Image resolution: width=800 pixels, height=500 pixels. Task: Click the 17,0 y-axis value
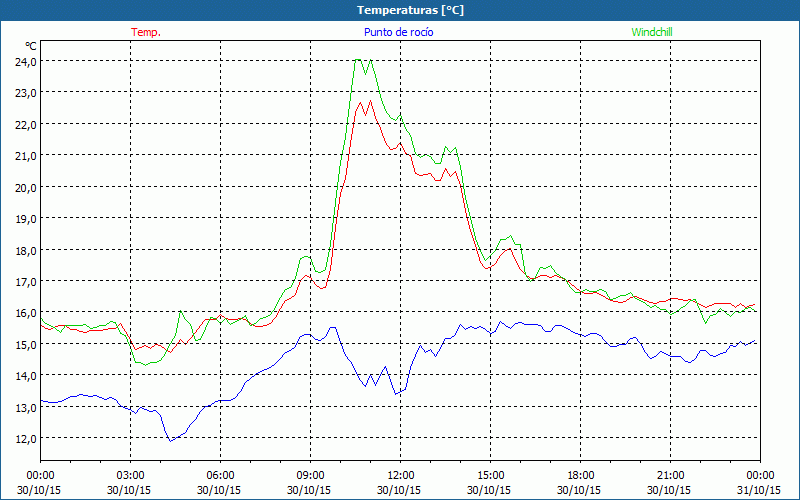click(27, 282)
